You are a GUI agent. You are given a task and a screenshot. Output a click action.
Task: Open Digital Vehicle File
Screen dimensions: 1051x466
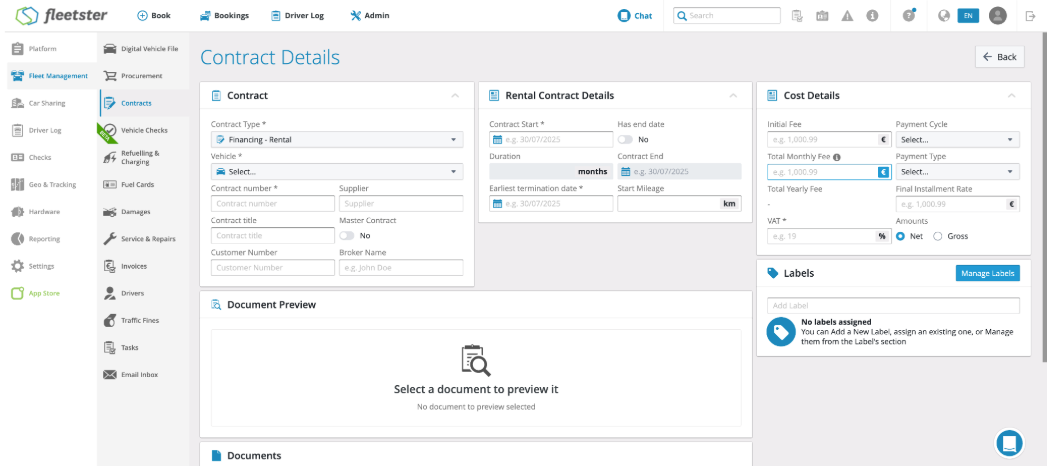144,49
